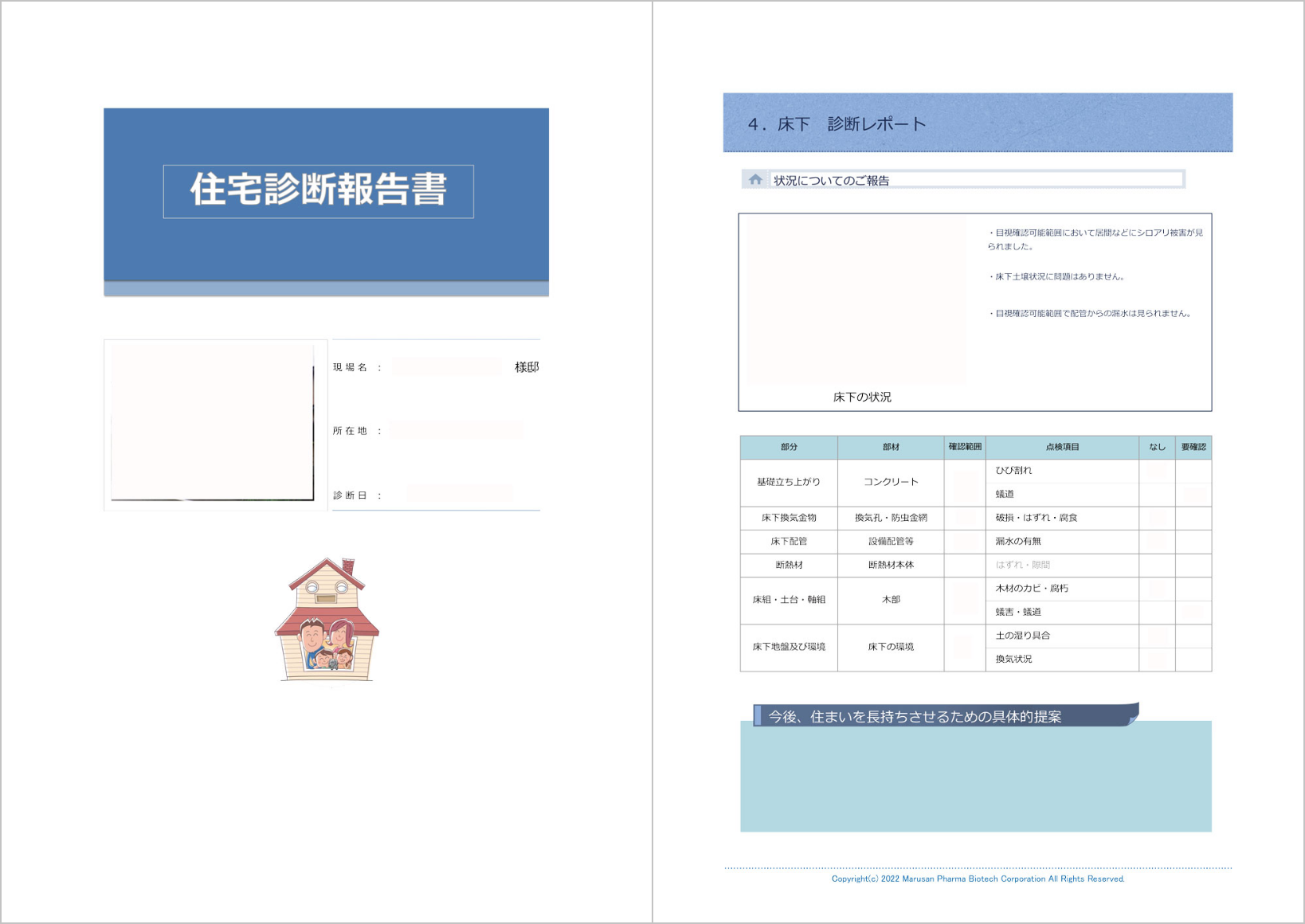Click the 状況についてのご報告 subheading
1305x924 pixels.
point(832,181)
